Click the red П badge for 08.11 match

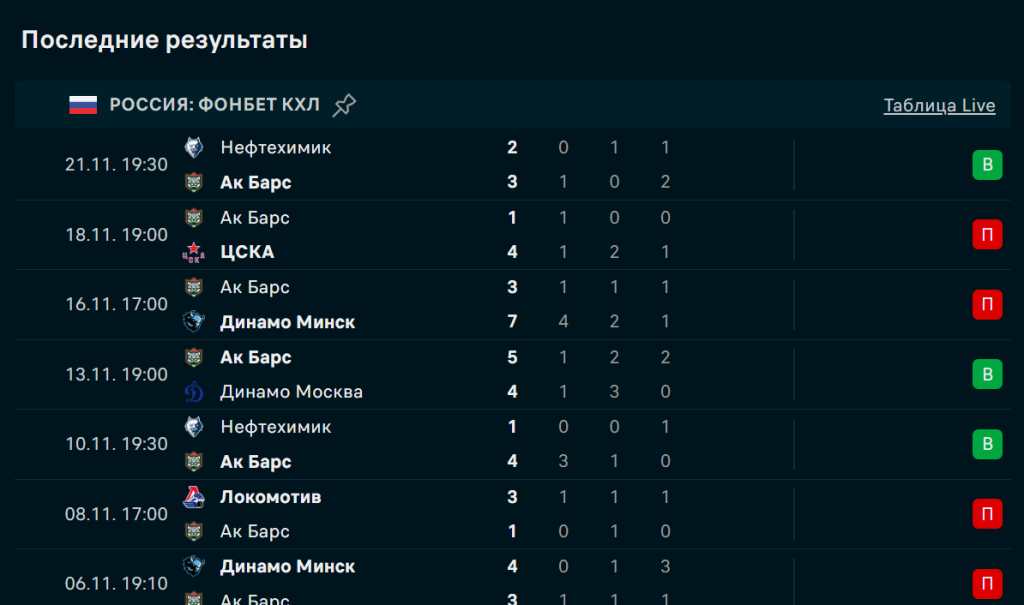(x=987, y=514)
